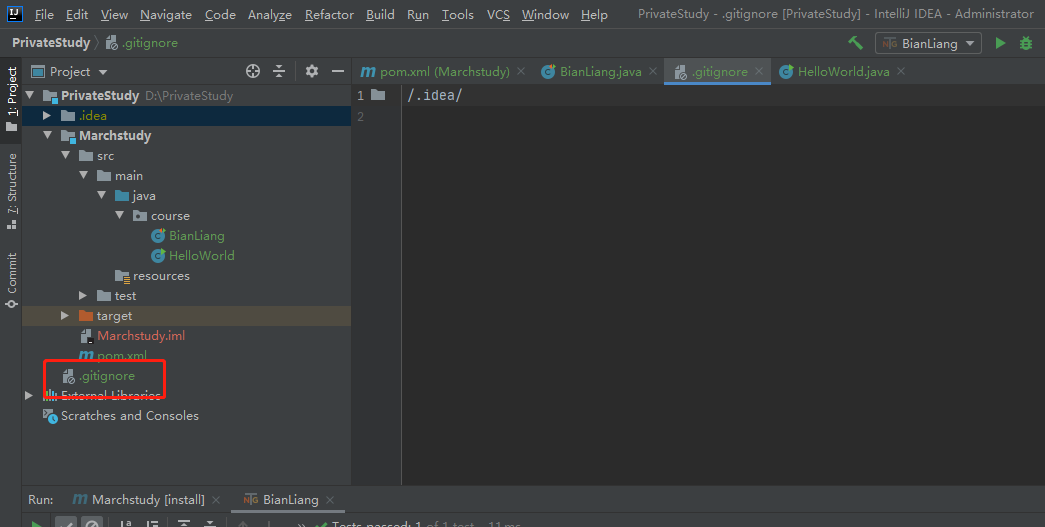The height and width of the screenshot is (527, 1045).
Task: Expand the test folder
Action: click(x=83, y=295)
